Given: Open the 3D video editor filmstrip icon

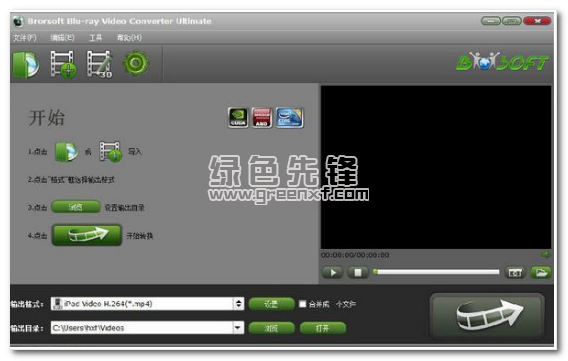Looking at the screenshot, I should [x=99, y=64].
